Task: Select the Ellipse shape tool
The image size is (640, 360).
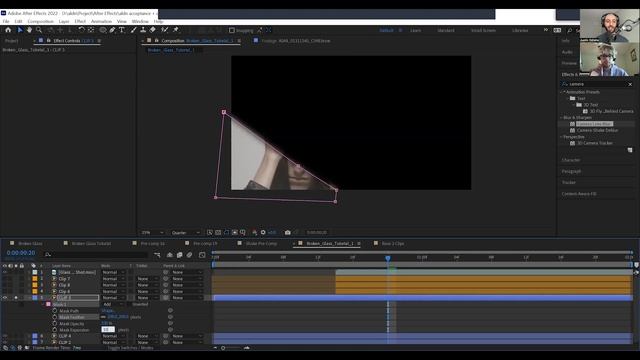Action: [x=103, y=30]
